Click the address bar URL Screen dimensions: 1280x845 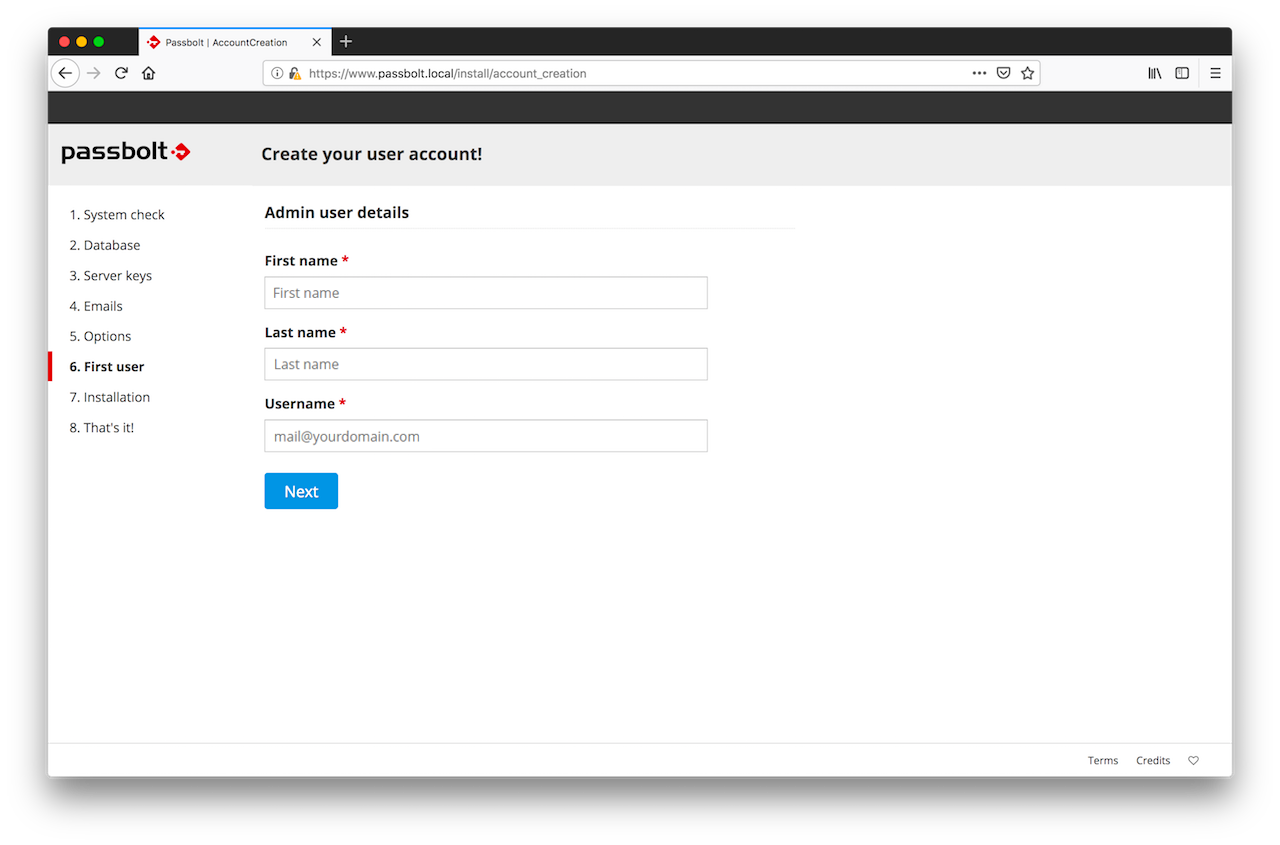pos(447,73)
